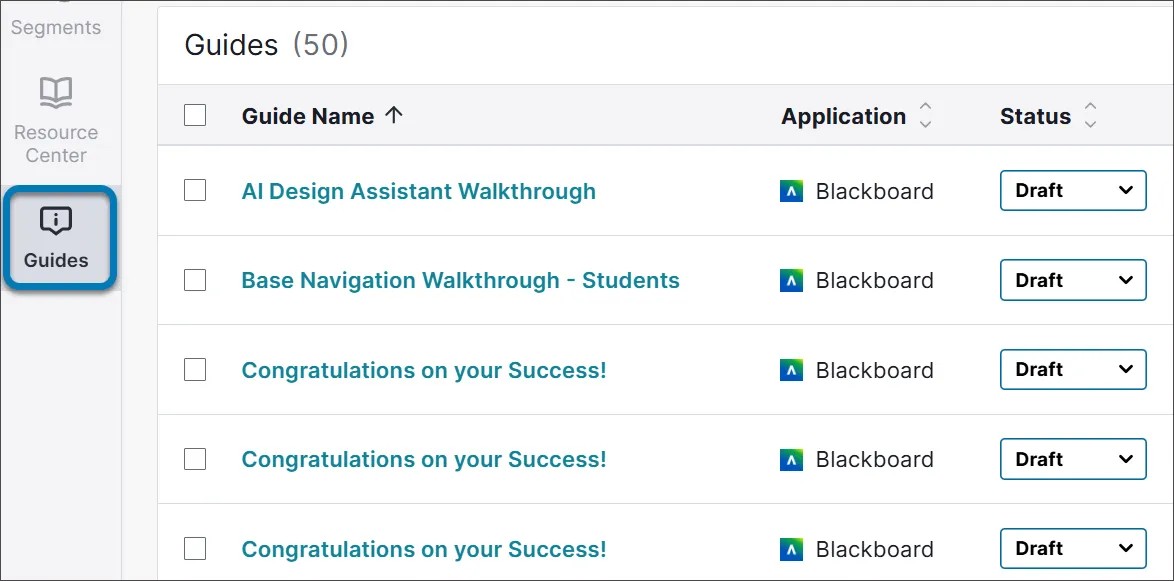The height and width of the screenshot is (581, 1174).
Task: Sort by Status column arrows
Action: pyautogui.click(x=1090, y=116)
